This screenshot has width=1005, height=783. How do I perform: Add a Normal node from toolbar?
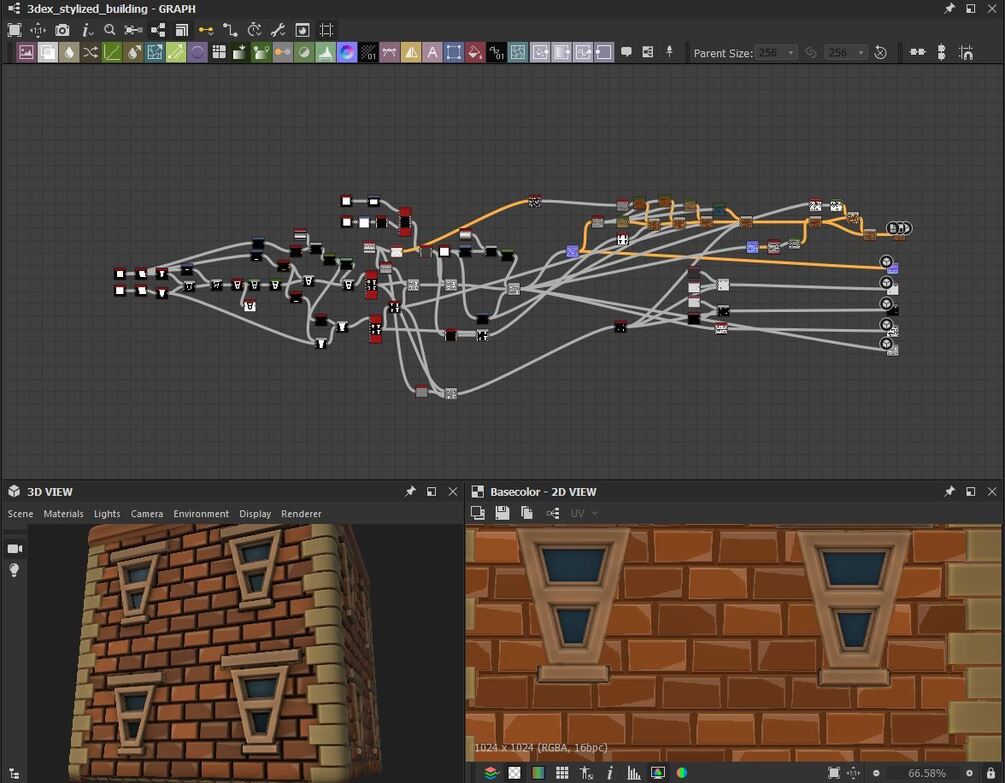347,53
